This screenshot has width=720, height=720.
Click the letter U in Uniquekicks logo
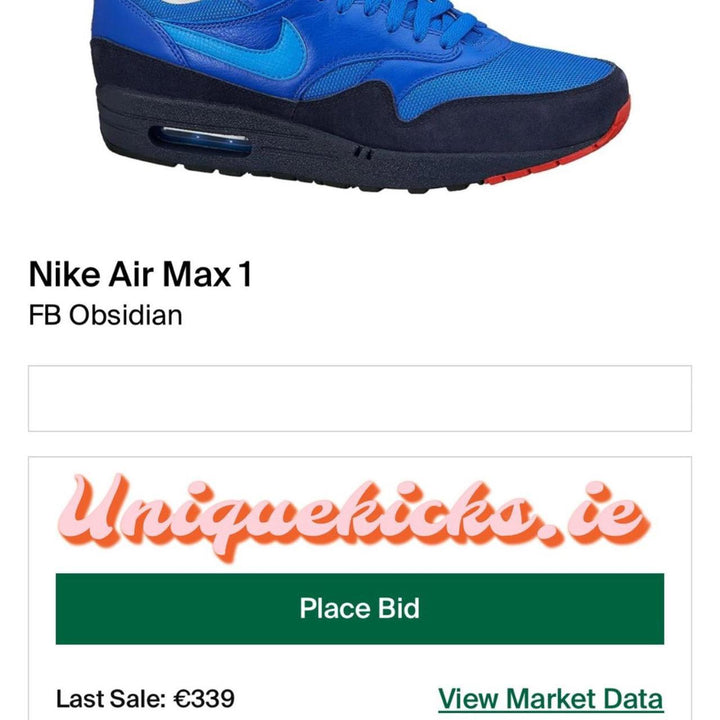94,510
